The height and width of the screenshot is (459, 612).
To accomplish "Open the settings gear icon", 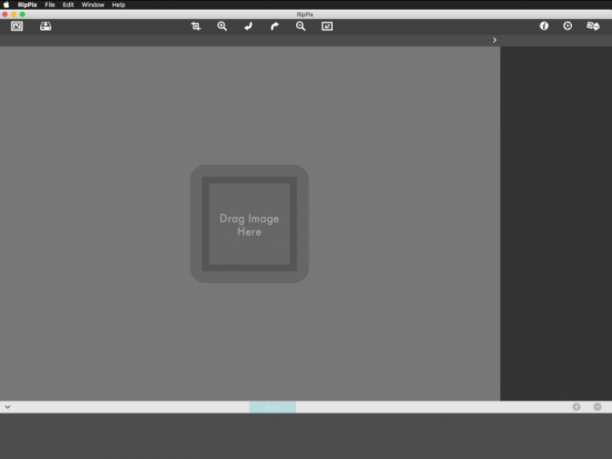I will click(568, 26).
